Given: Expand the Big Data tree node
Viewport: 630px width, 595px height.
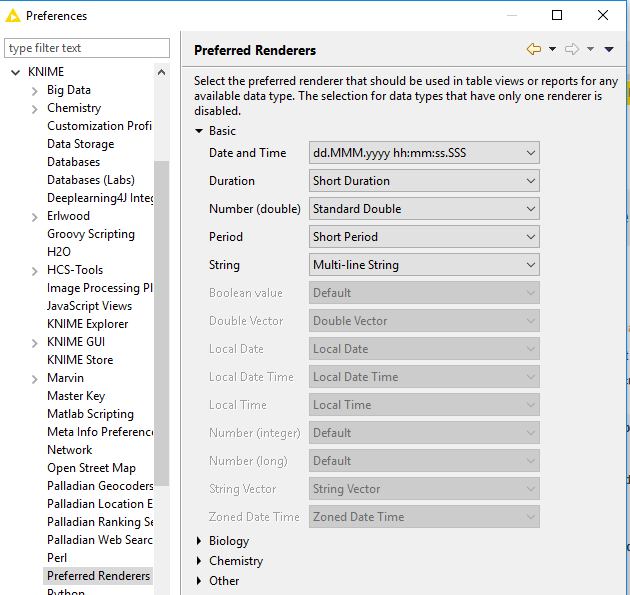Looking at the screenshot, I should click(x=35, y=90).
